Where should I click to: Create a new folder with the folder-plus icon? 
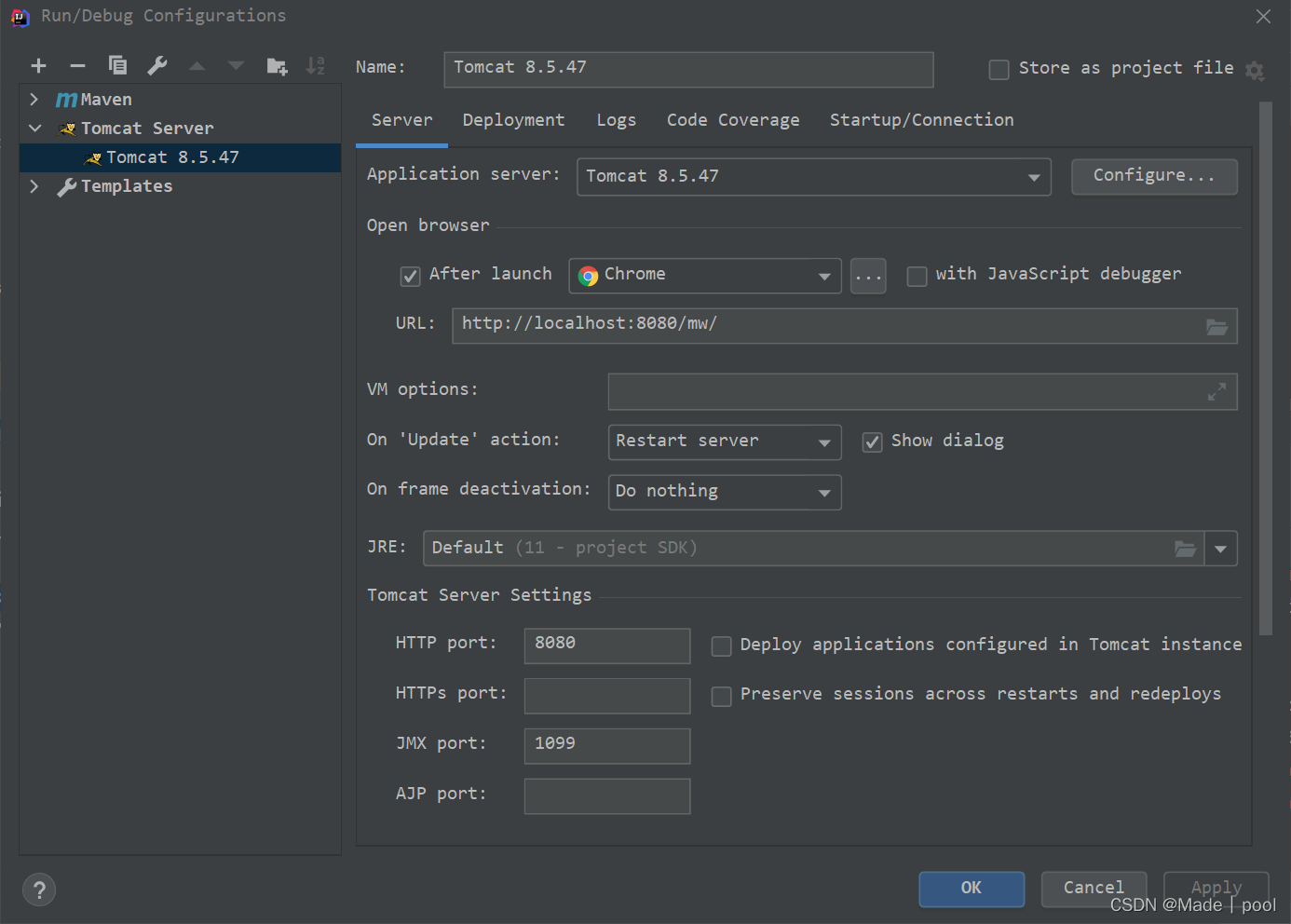click(277, 66)
